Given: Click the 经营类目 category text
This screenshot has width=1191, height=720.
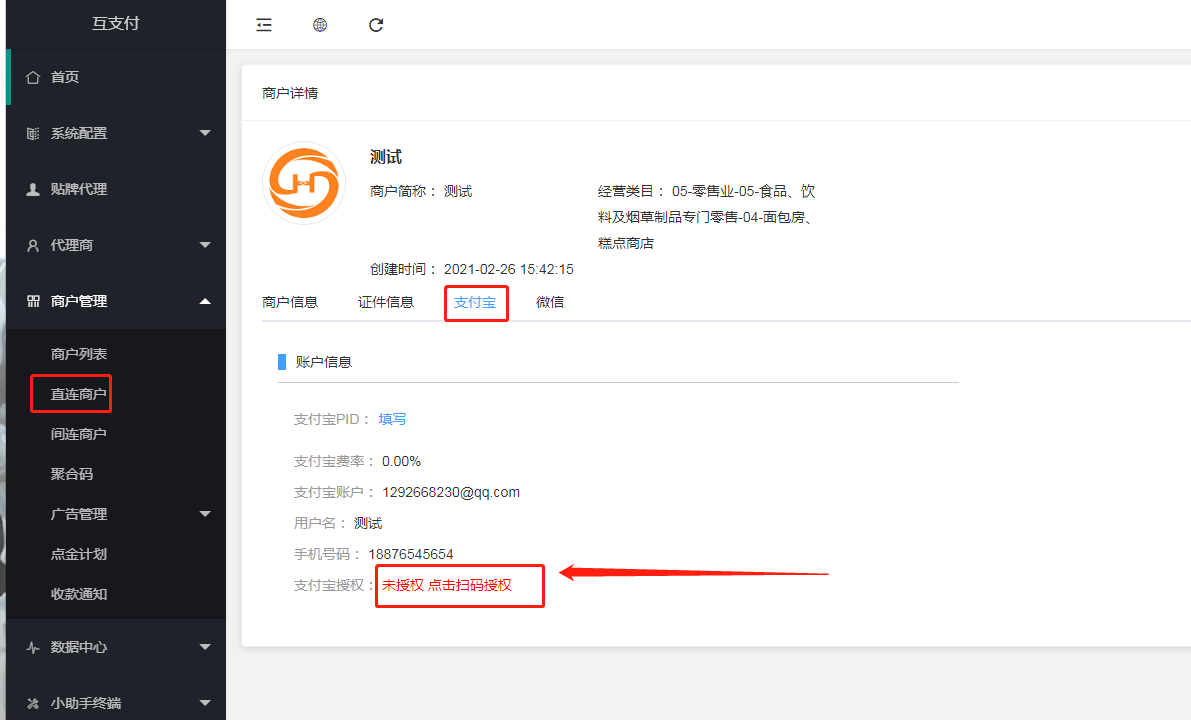Looking at the screenshot, I should [706, 217].
